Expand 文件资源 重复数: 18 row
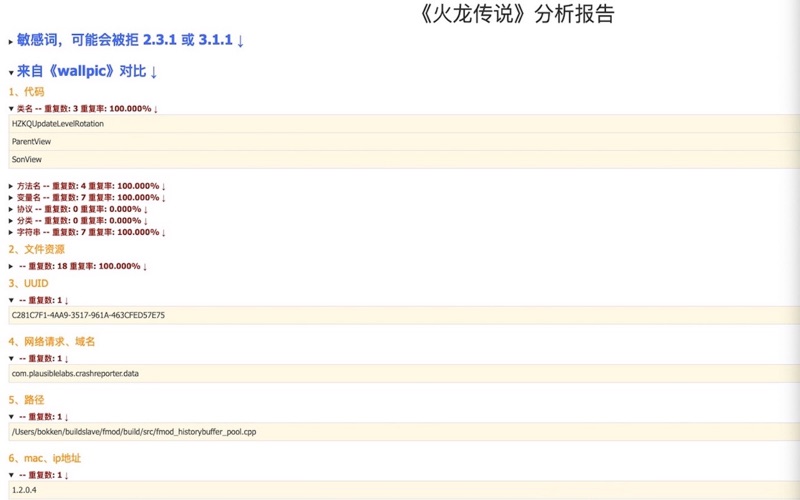Image resolution: width=800 pixels, height=500 pixels. click(x=78, y=266)
